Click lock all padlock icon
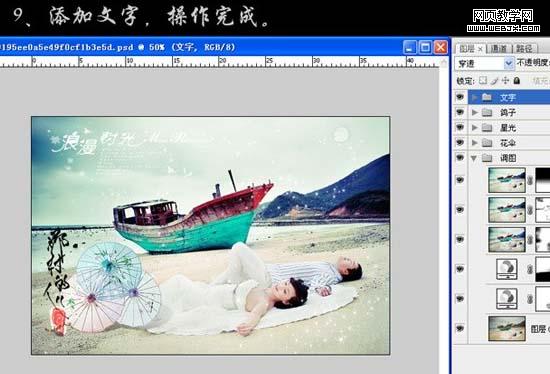 (x=516, y=80)
